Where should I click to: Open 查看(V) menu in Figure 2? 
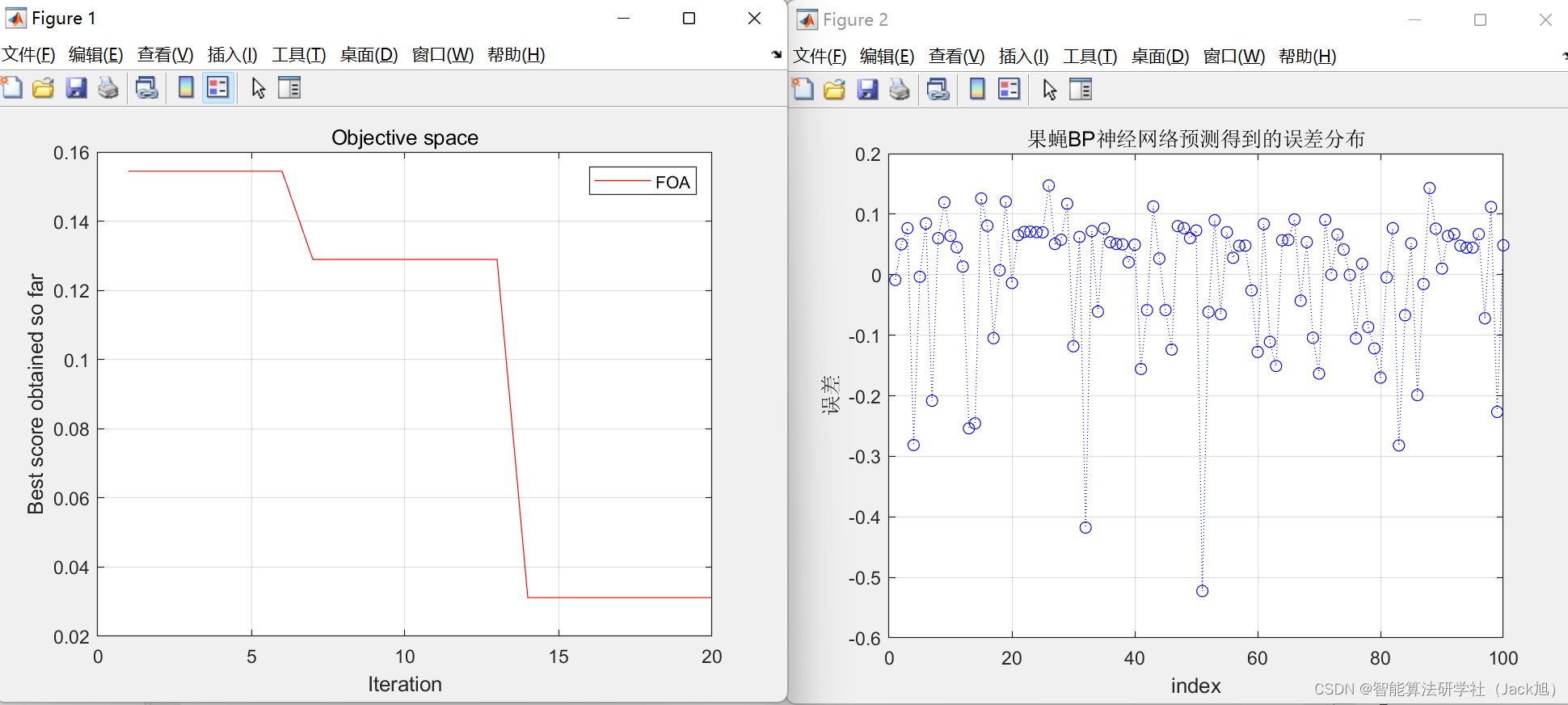click(x=957, y=56)
